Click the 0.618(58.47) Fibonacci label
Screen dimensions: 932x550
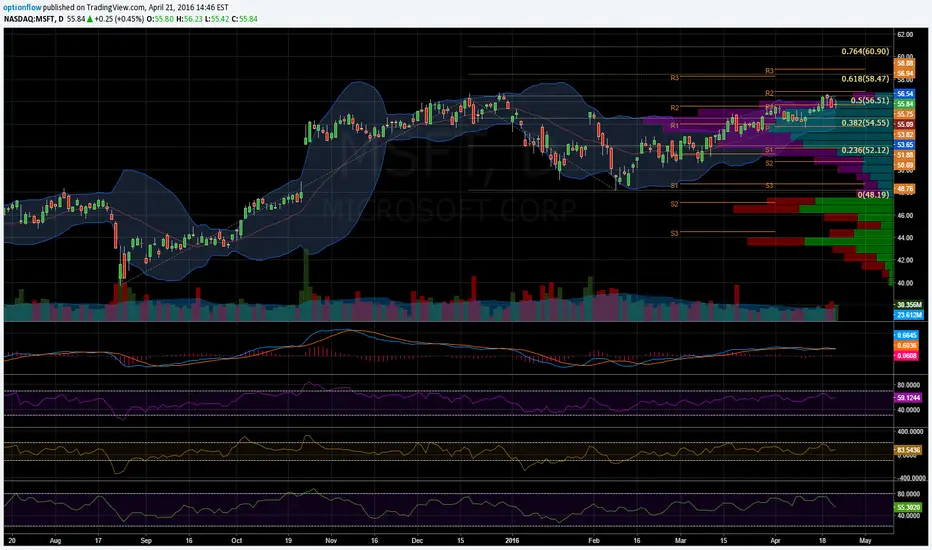coord(865,78)
